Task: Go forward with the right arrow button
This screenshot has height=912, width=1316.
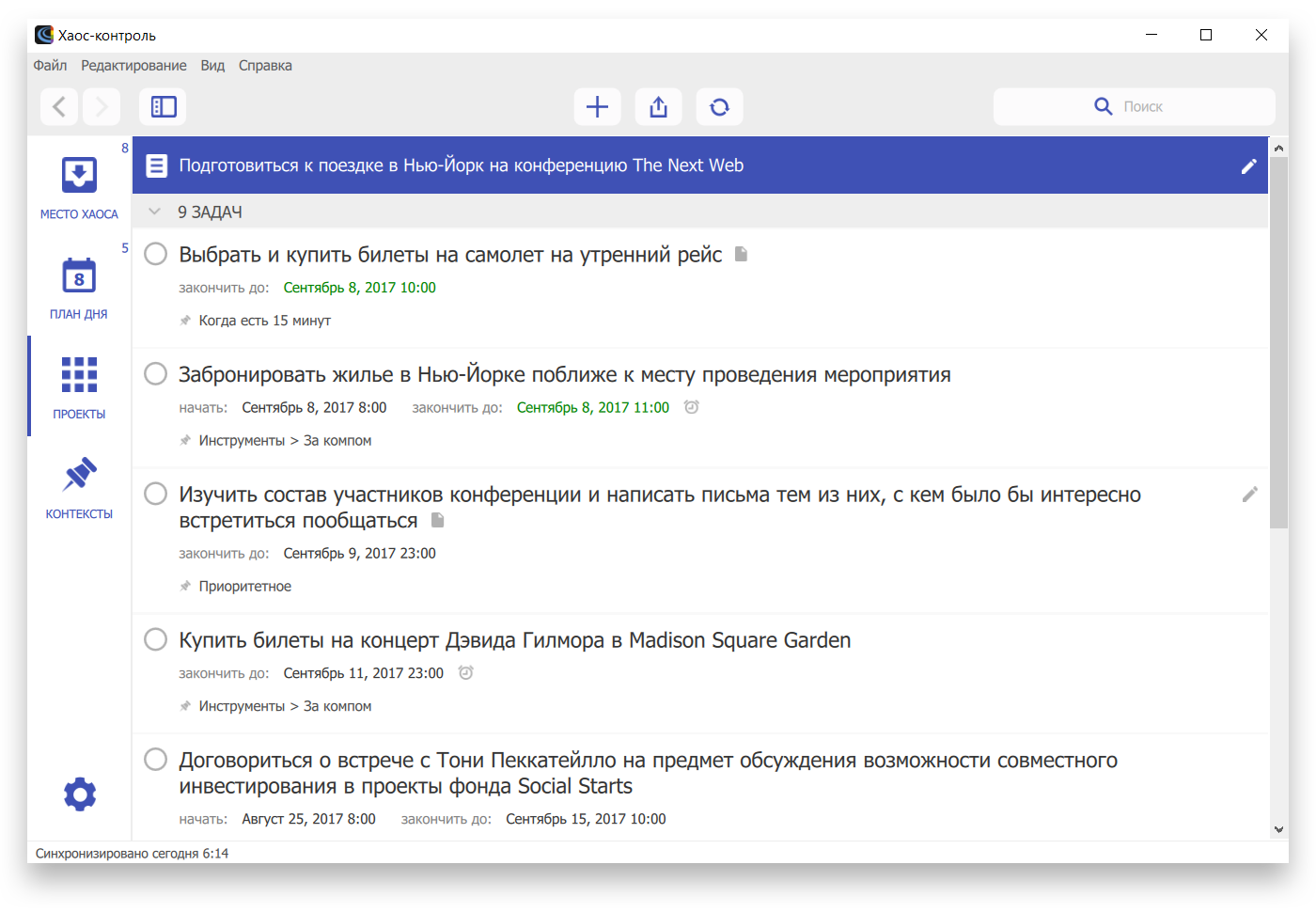Action: [102, 106]
